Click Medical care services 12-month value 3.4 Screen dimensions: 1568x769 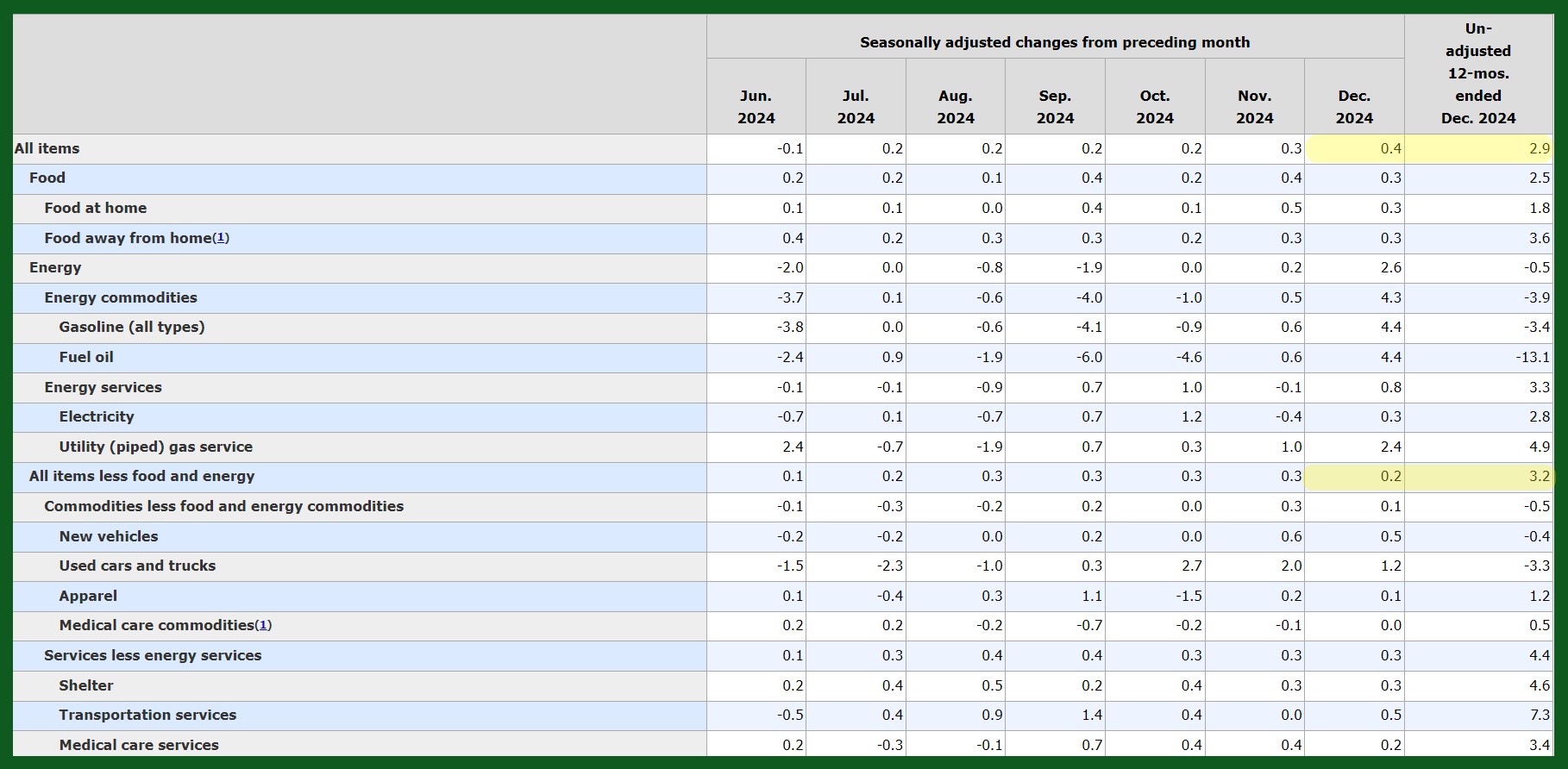pyautogui.click(x=1540, y=745)
